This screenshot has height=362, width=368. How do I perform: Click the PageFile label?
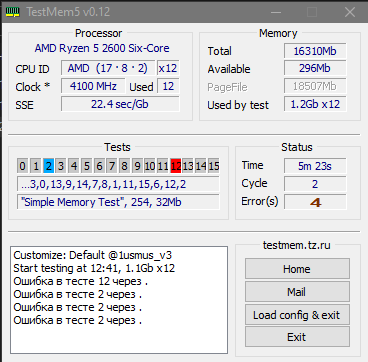tap(227, 87)
